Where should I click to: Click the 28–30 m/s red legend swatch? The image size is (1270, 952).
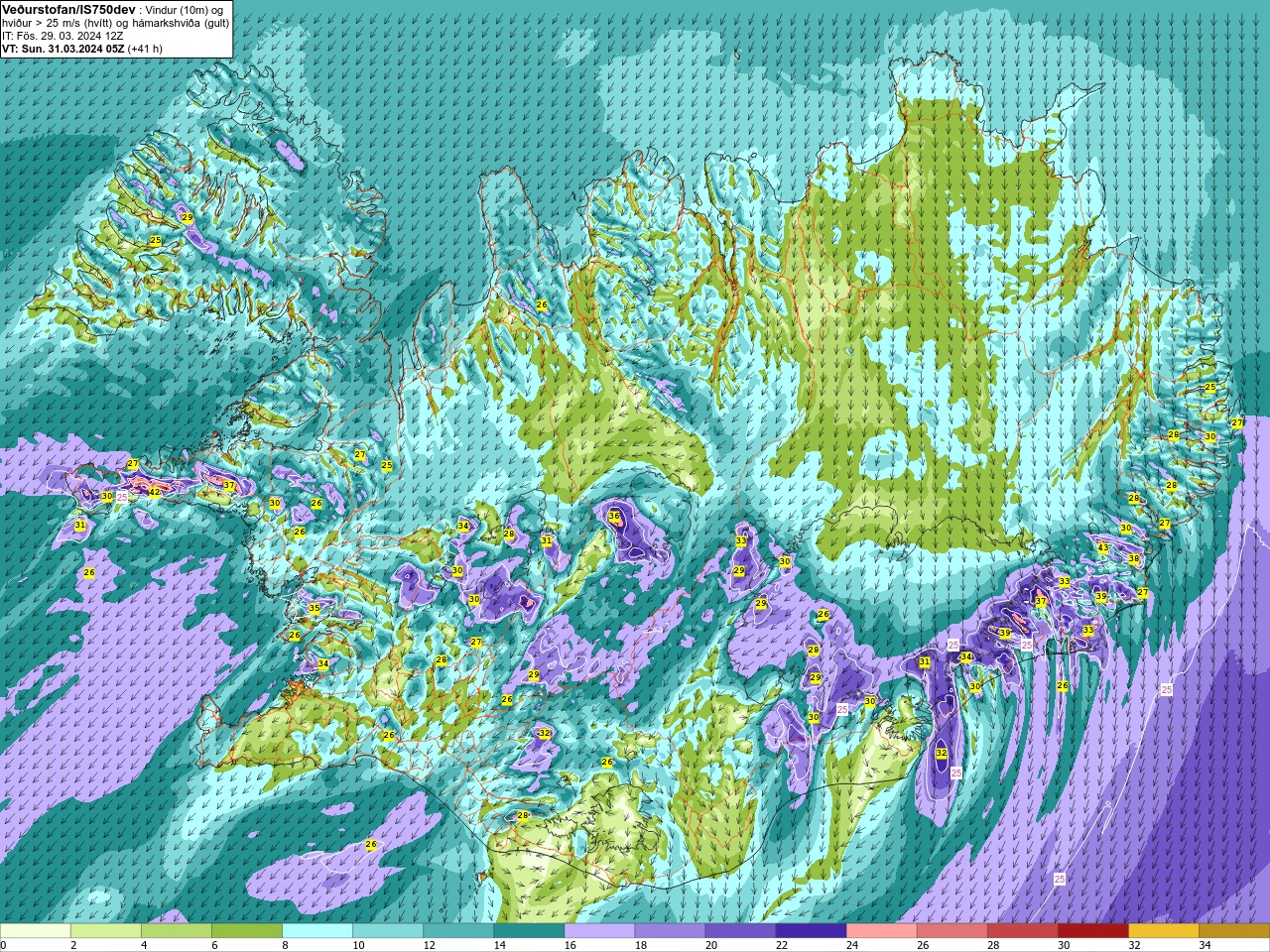(1022, 931)
